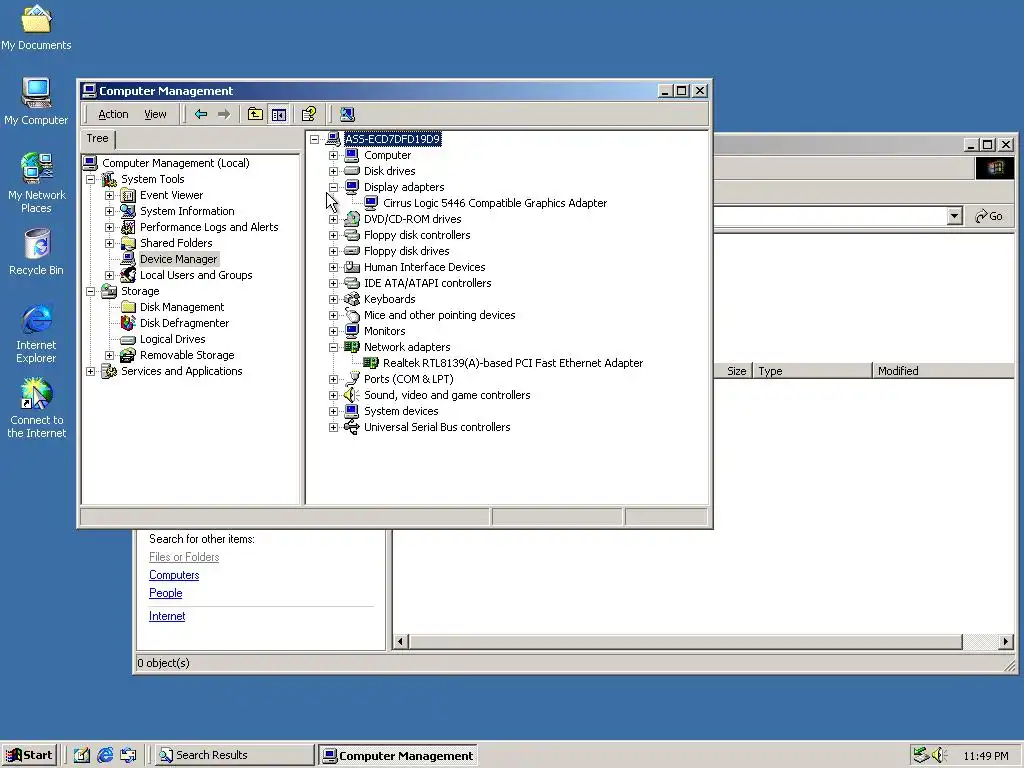Select the My Computer desktop icon
This screenshot has height=768, width=1024.
tap(36, 102)
